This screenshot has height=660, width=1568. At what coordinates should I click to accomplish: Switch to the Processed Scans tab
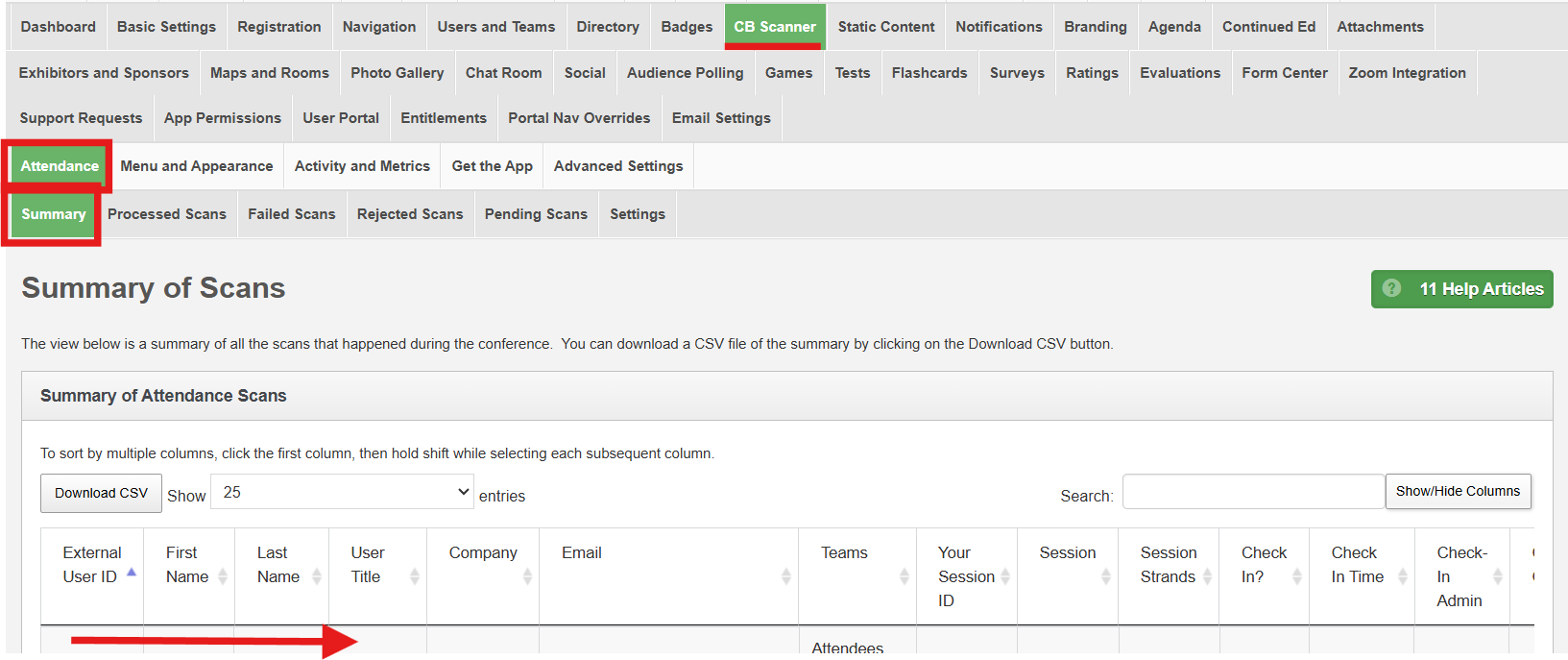coord(167,214)
